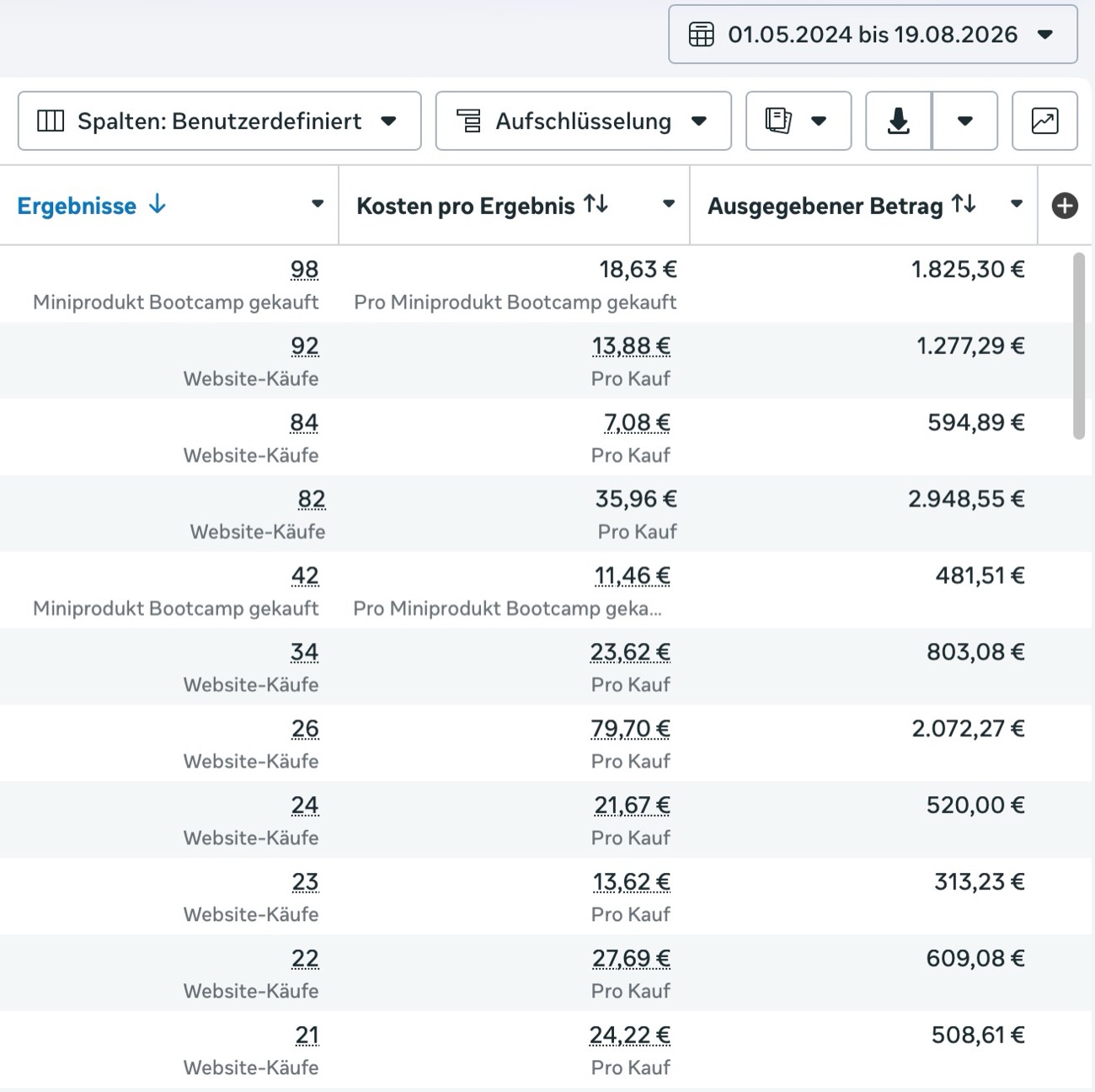Click the 92 results value
Screen dimensions: 1095x1092
coord(304,346)
